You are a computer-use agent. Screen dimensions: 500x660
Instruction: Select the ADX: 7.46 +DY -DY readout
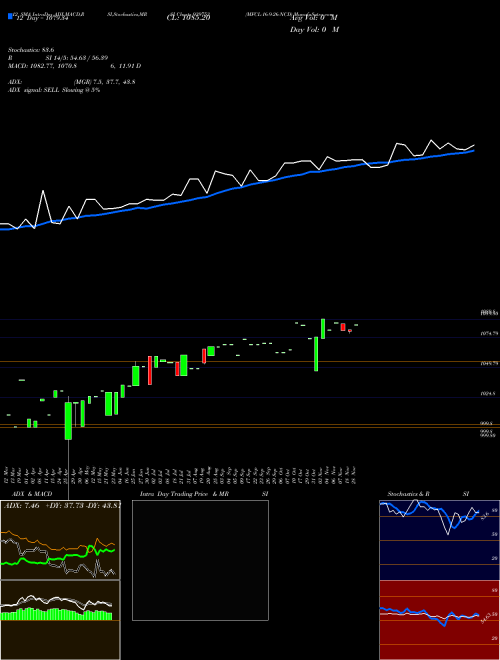(x=62, y=506)
